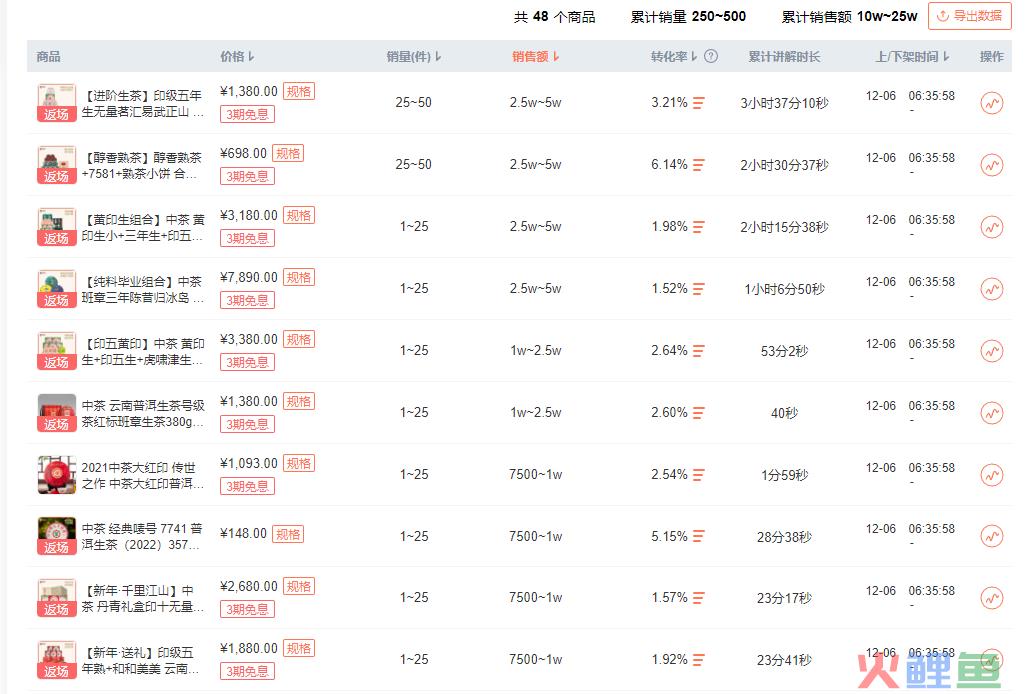Viewport: 1025px width, 694px height.
Task: Click the detail icon beside 1.92% conversion rate
Action: (698, 660)
